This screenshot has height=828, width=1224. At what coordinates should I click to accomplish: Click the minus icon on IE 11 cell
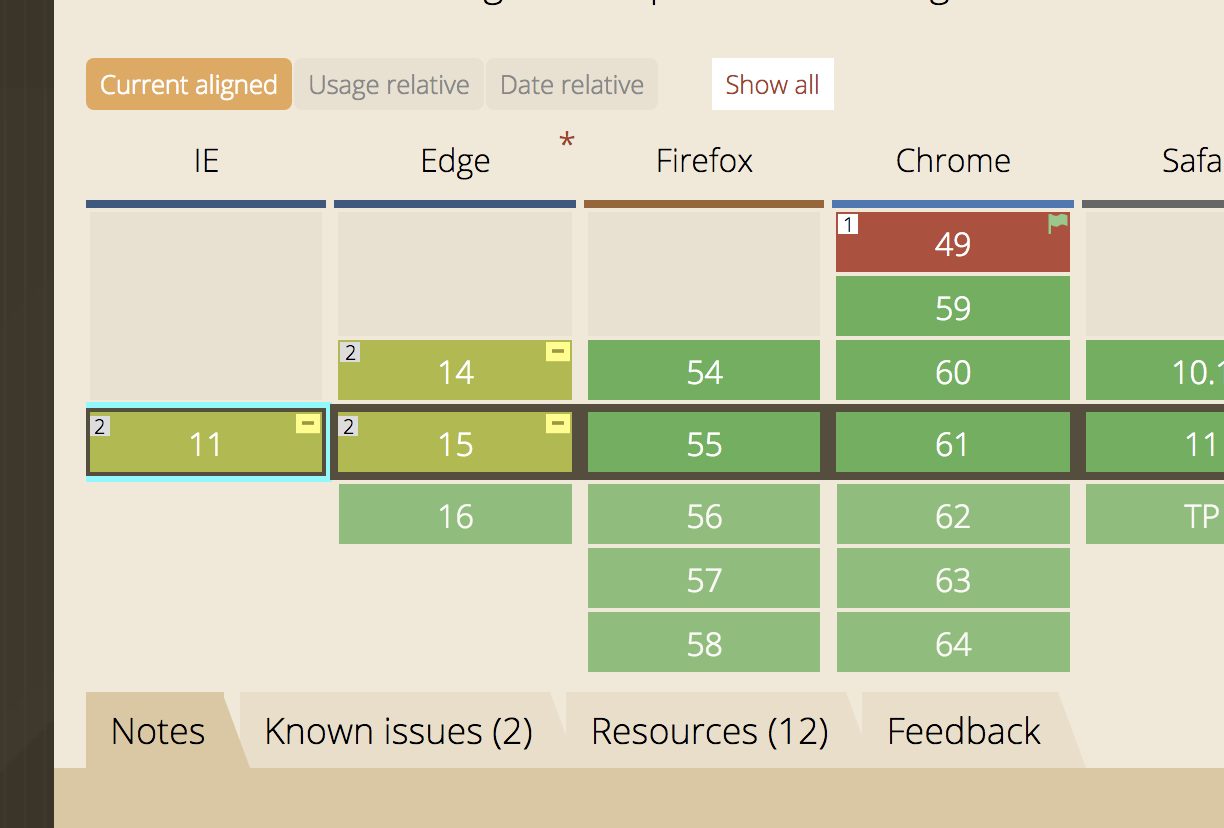pyautogui.click(x=307, y=424)
